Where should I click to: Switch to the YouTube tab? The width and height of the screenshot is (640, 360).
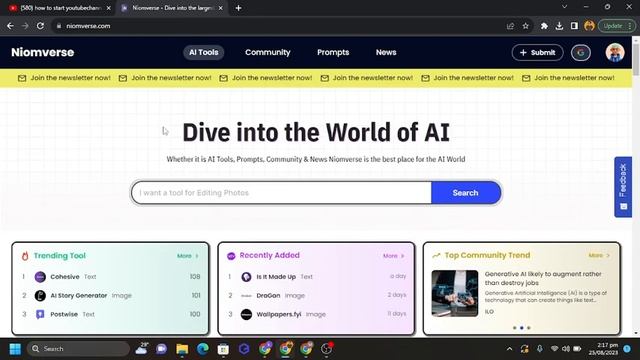(60, 8)
